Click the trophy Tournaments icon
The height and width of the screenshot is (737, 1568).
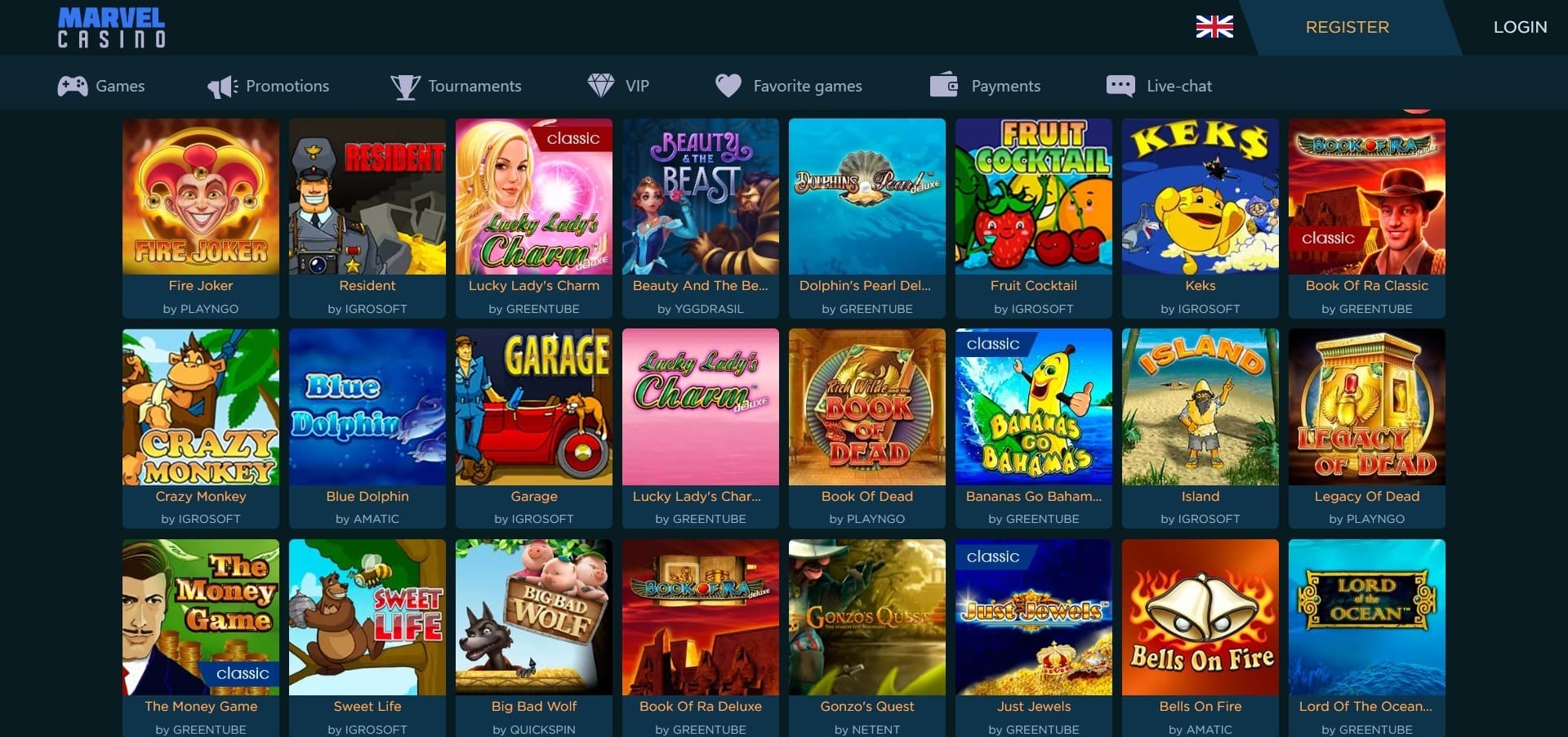tap(405, 87)
